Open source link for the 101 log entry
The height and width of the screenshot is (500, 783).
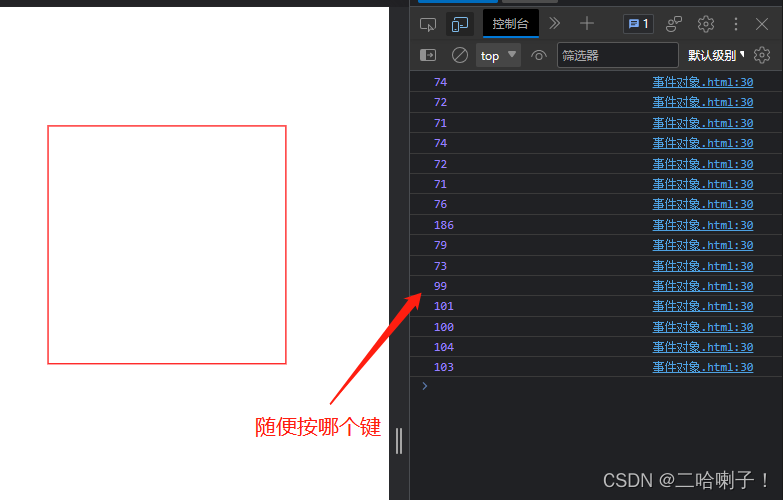pyautogui.click(x=703, y=306)
